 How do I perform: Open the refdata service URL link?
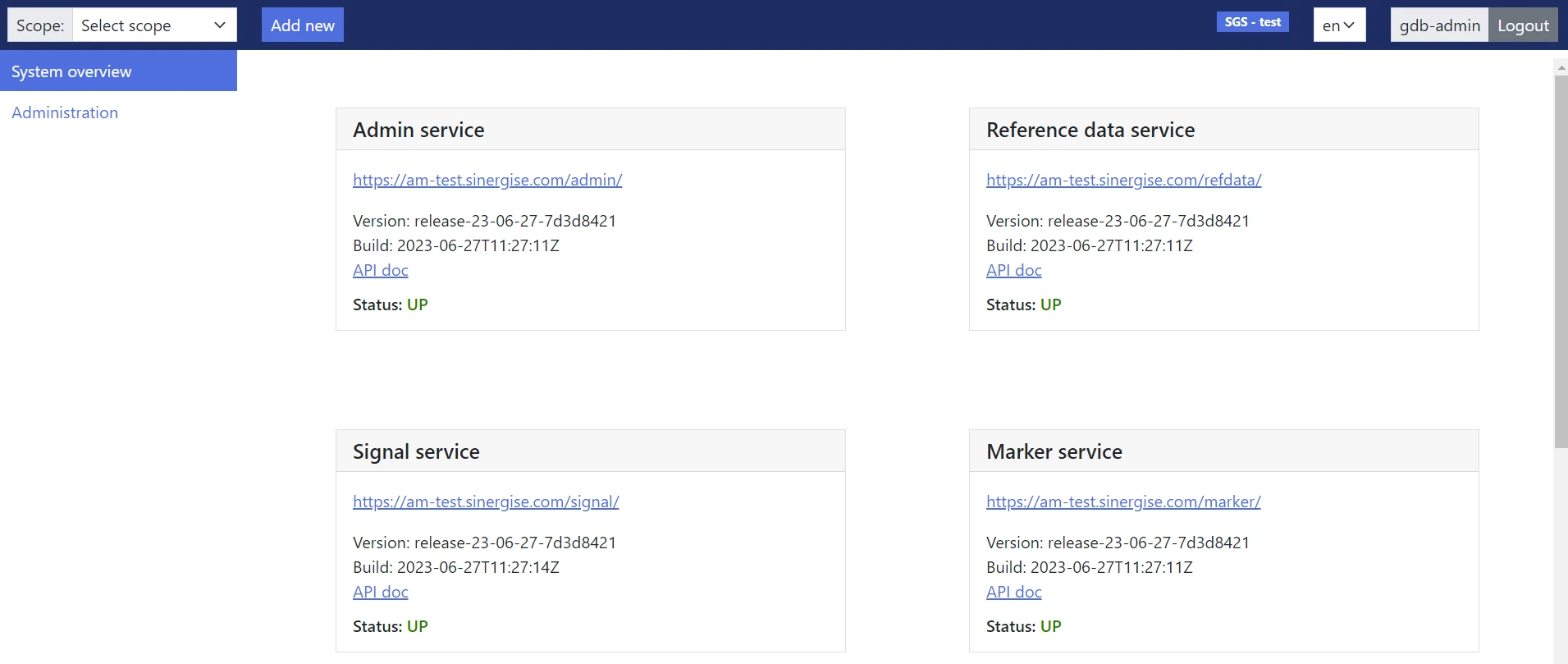point(1123,180)
